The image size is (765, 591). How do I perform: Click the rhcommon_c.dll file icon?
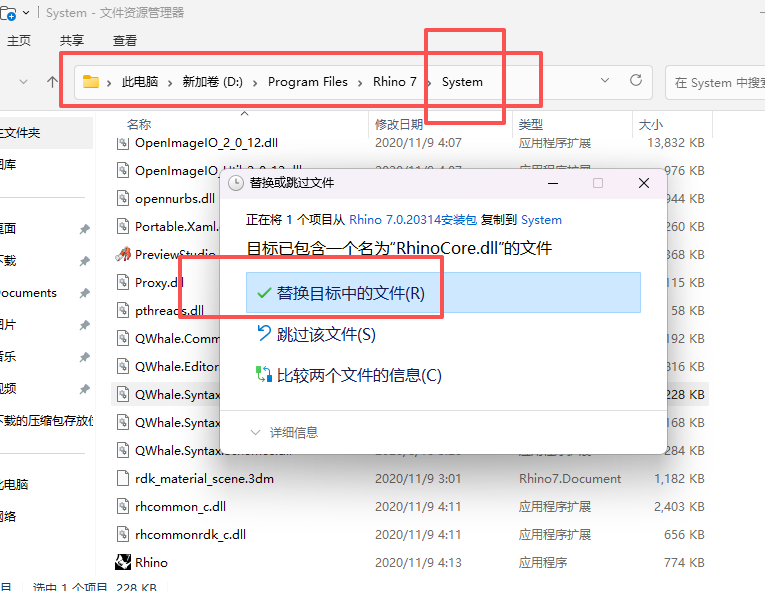tap(123, 507)
